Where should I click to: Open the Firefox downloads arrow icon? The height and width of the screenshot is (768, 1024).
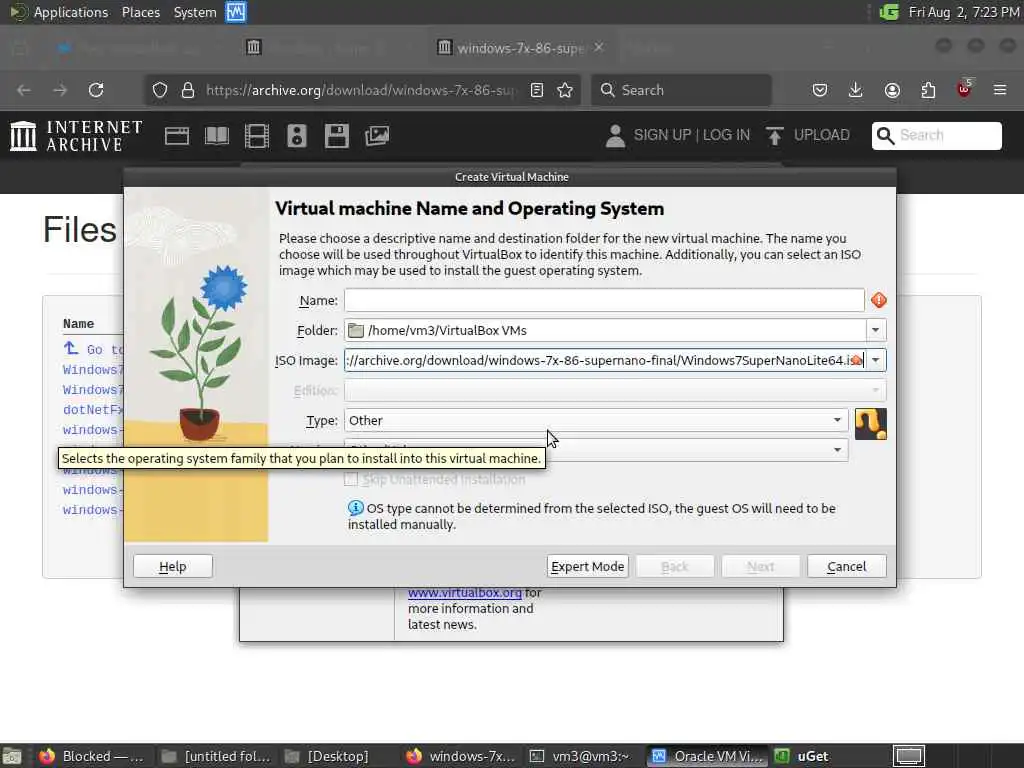(856, 90)
